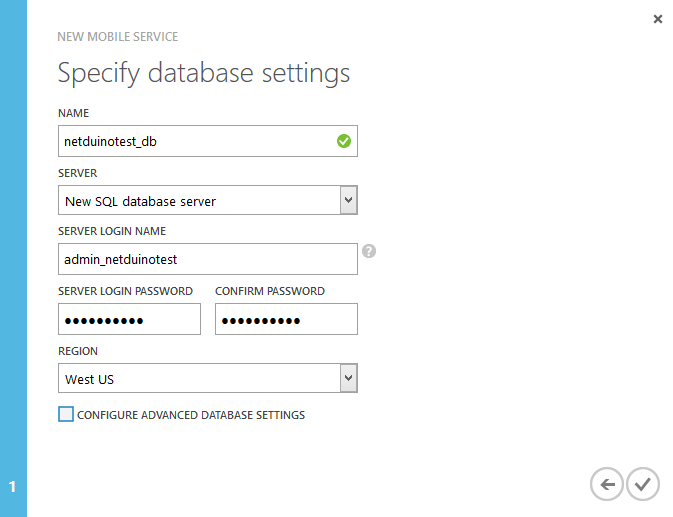Click the help question mark icon
This screenshot has width=673, height=517.
click(x=369, y=251)
